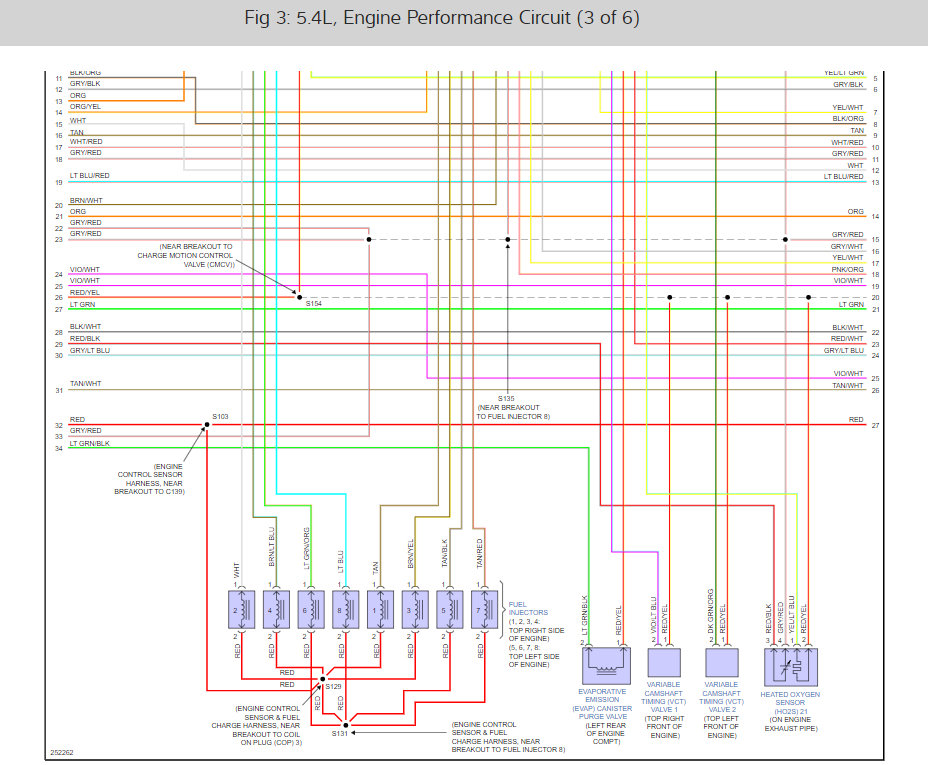Screen dimensions: 928x765
Task: Click the 'RED/BLK' label on left row 29
Action: pyautogui.click(x=85, y=339)
